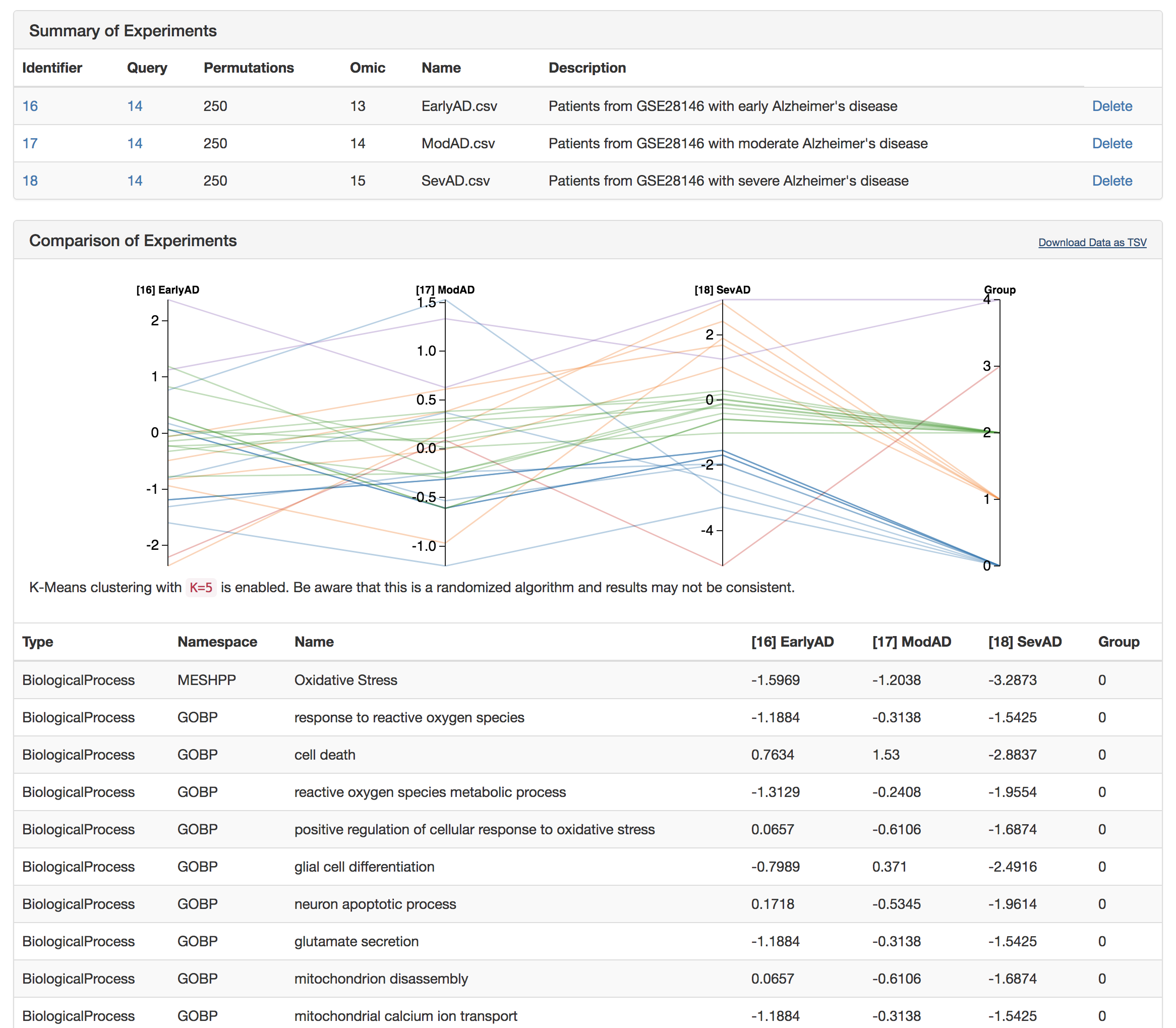
Task: Click the Group axis label in chart
Action: pos(999,290)
